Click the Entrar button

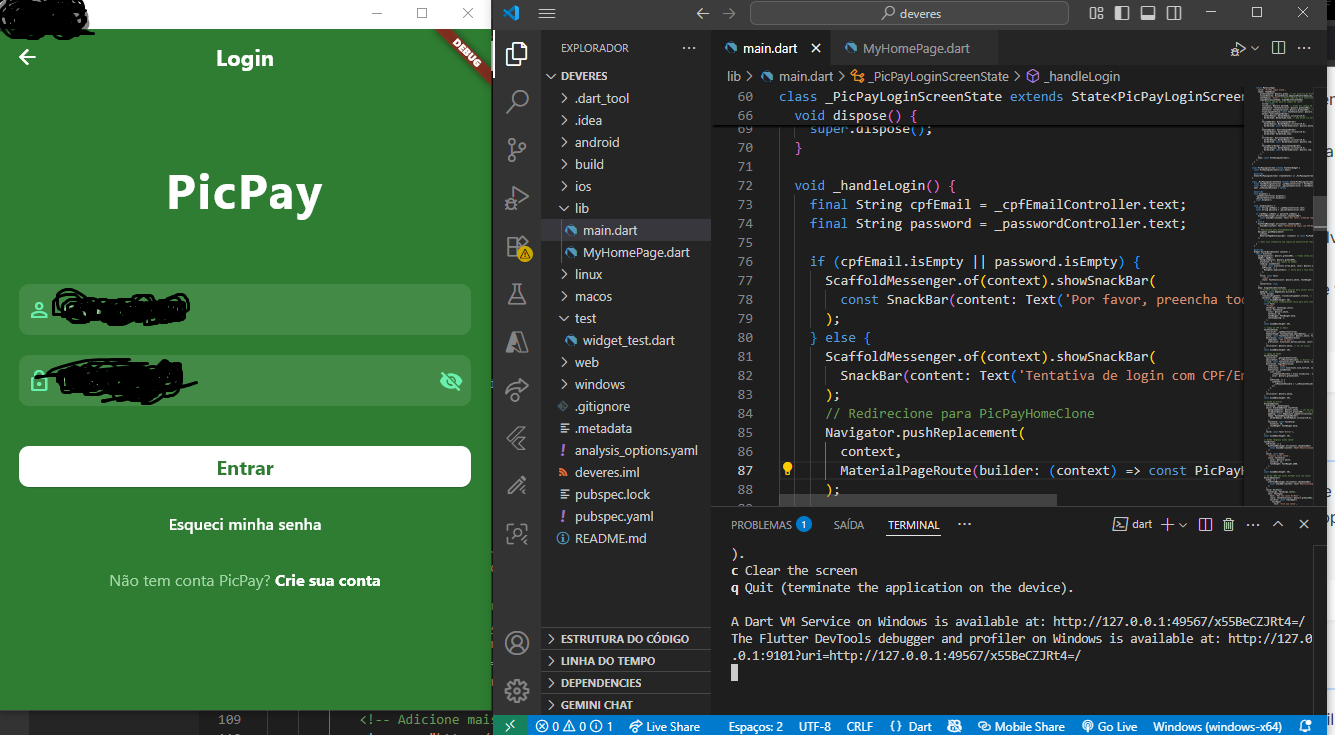[245, 467]
